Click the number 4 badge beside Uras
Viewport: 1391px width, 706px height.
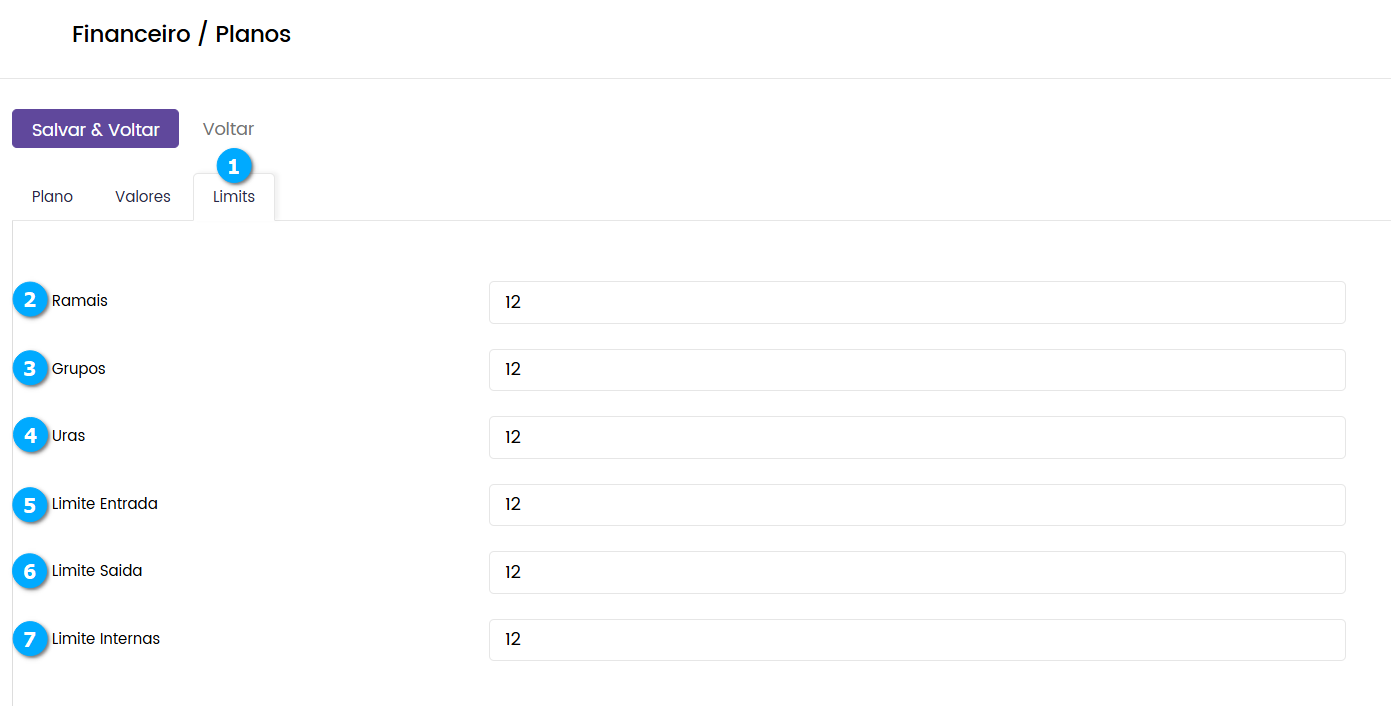click(x=31, y=436)
